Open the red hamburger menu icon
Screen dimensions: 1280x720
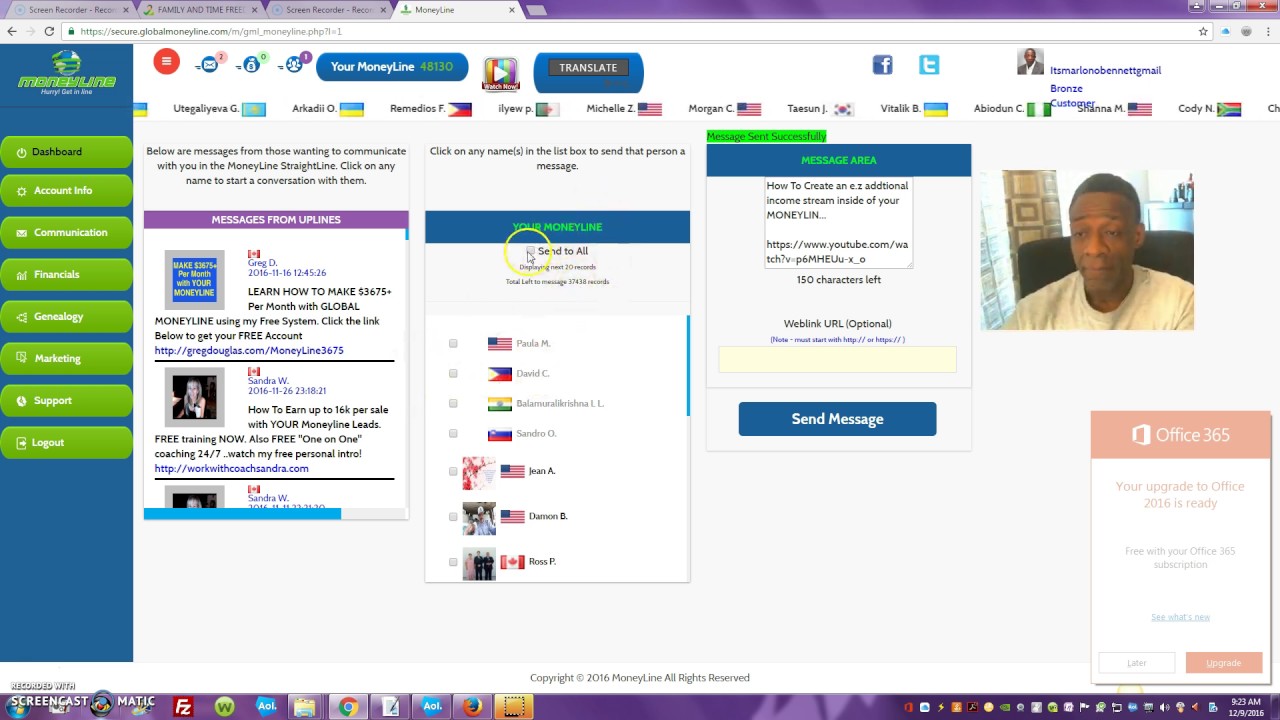coord(166,62)
